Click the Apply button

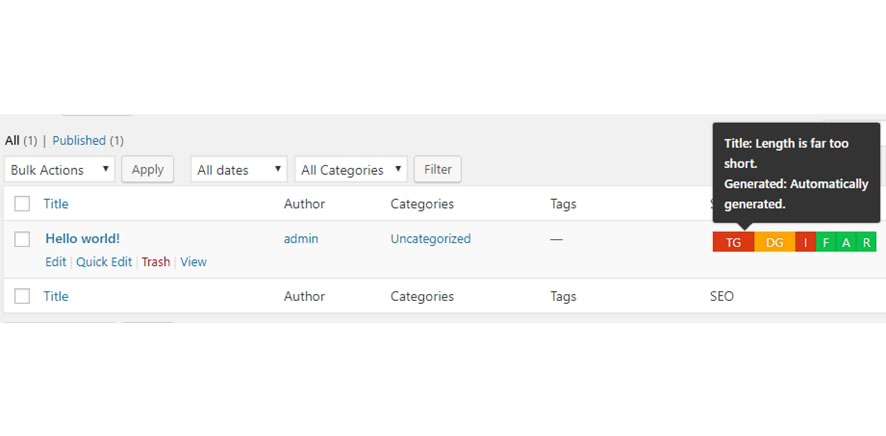(147, 169)
